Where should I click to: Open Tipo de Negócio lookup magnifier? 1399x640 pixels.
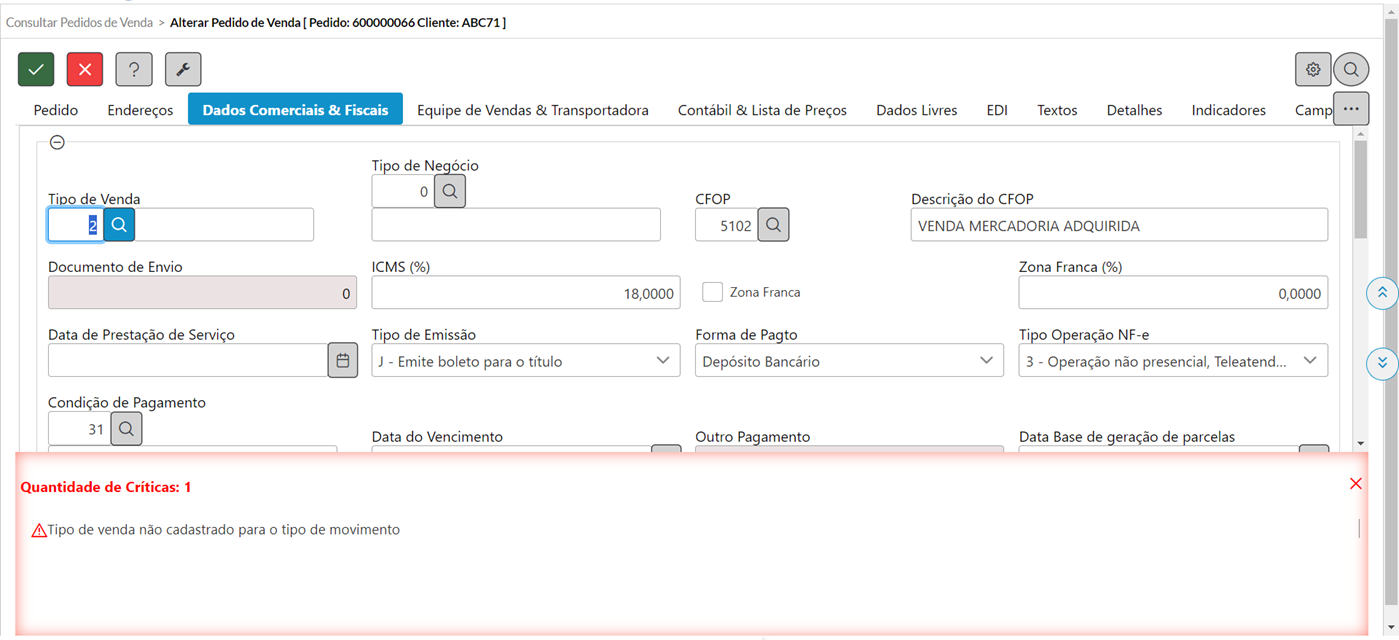(x=450, y=191)
